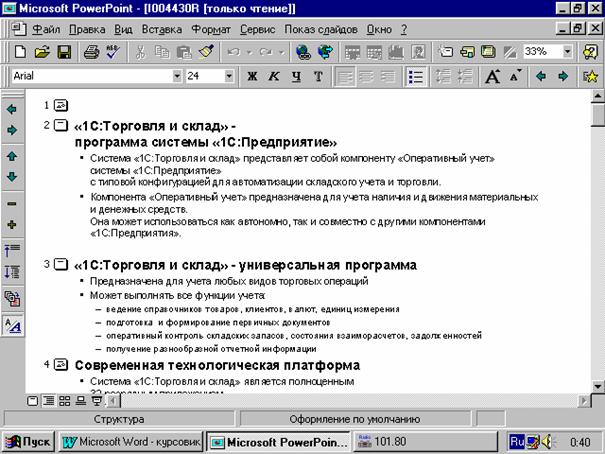Open the Arial font name dropdown

[177, 76]
